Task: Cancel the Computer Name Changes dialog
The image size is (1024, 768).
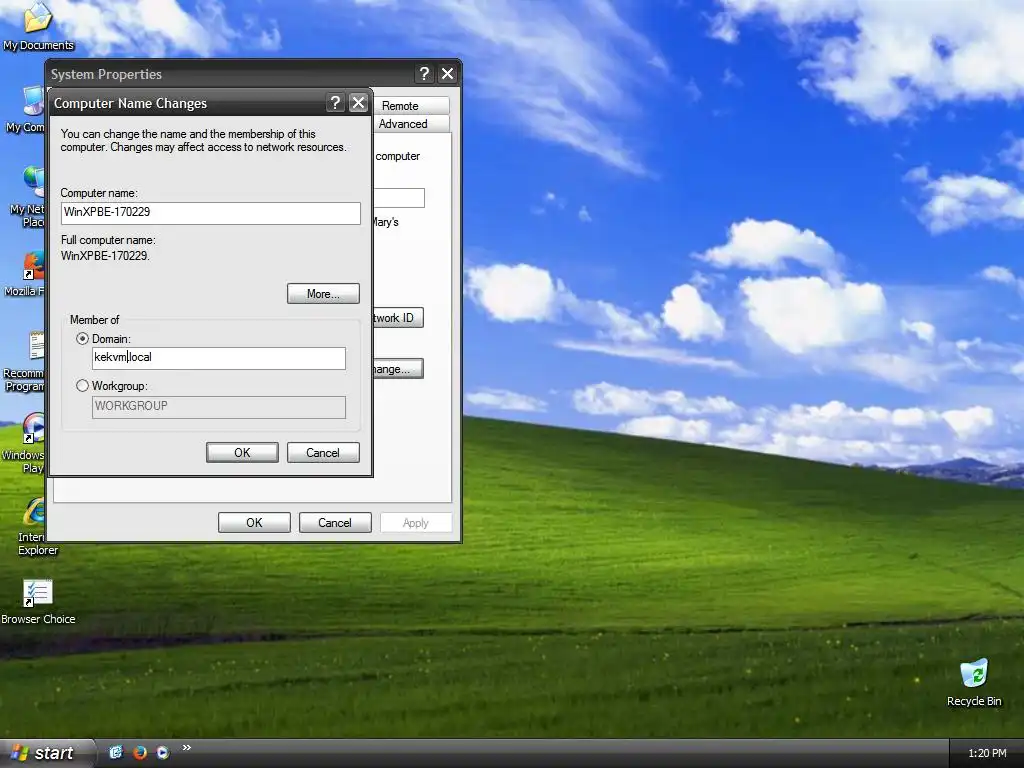Action: pos(323,453)
